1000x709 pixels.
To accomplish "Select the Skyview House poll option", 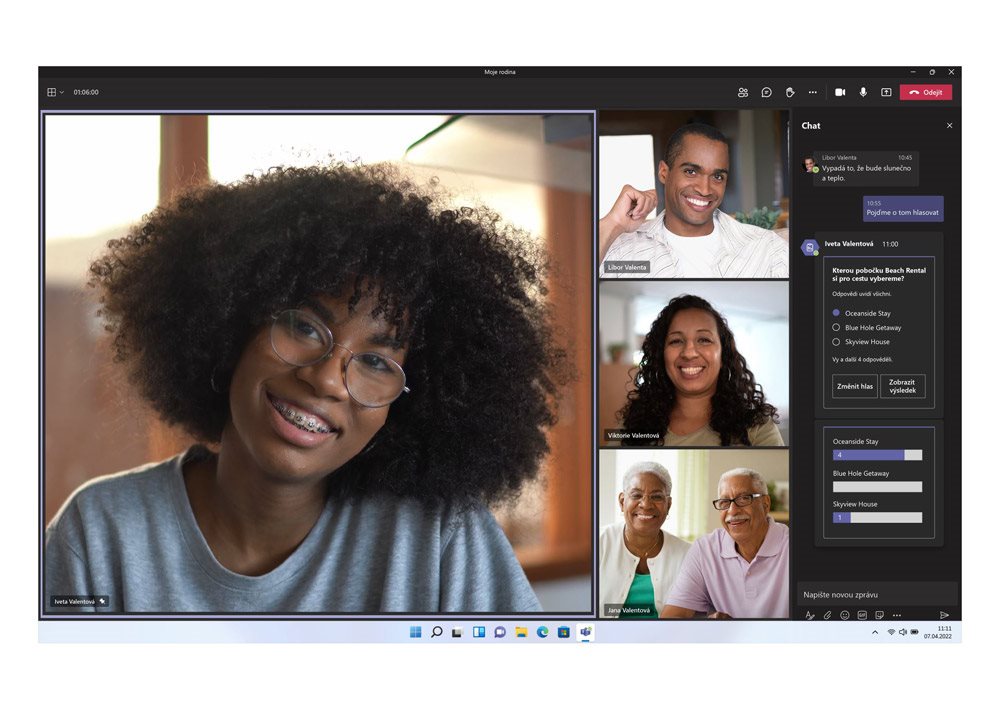I will [836, 341].
